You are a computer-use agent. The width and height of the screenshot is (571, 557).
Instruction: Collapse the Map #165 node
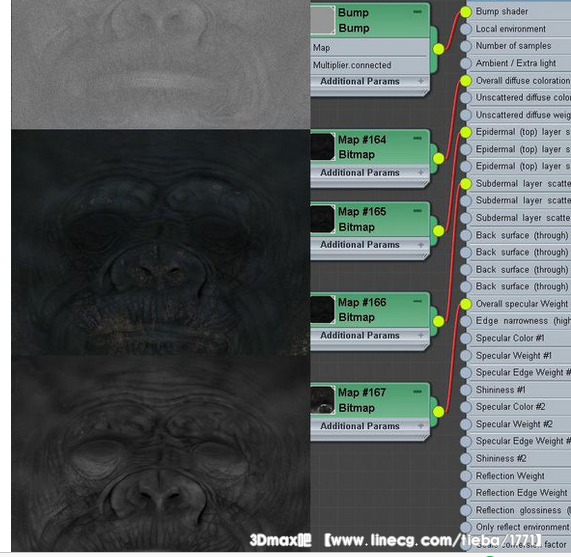click(417, 211)
